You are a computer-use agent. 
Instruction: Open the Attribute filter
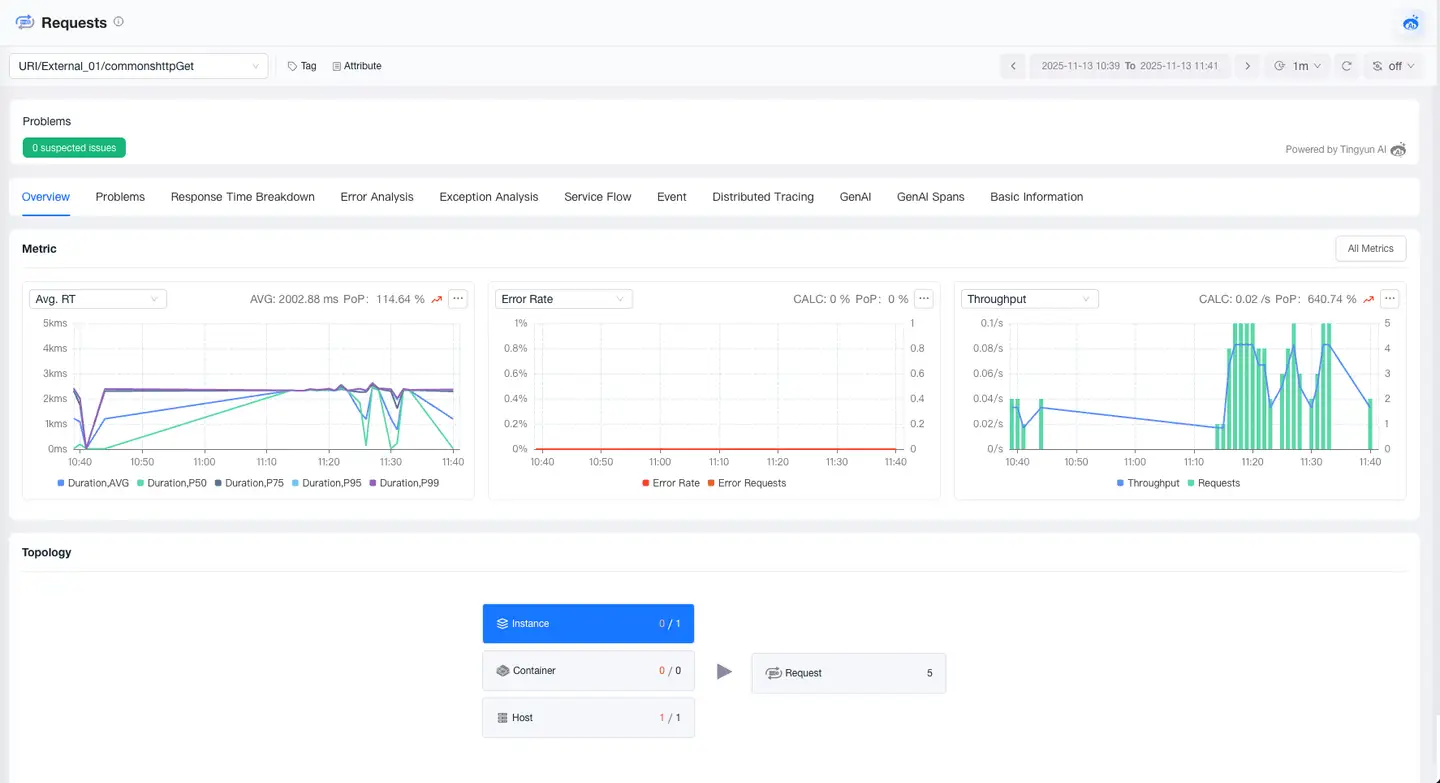pyautogui.click(x=356, y=66)
